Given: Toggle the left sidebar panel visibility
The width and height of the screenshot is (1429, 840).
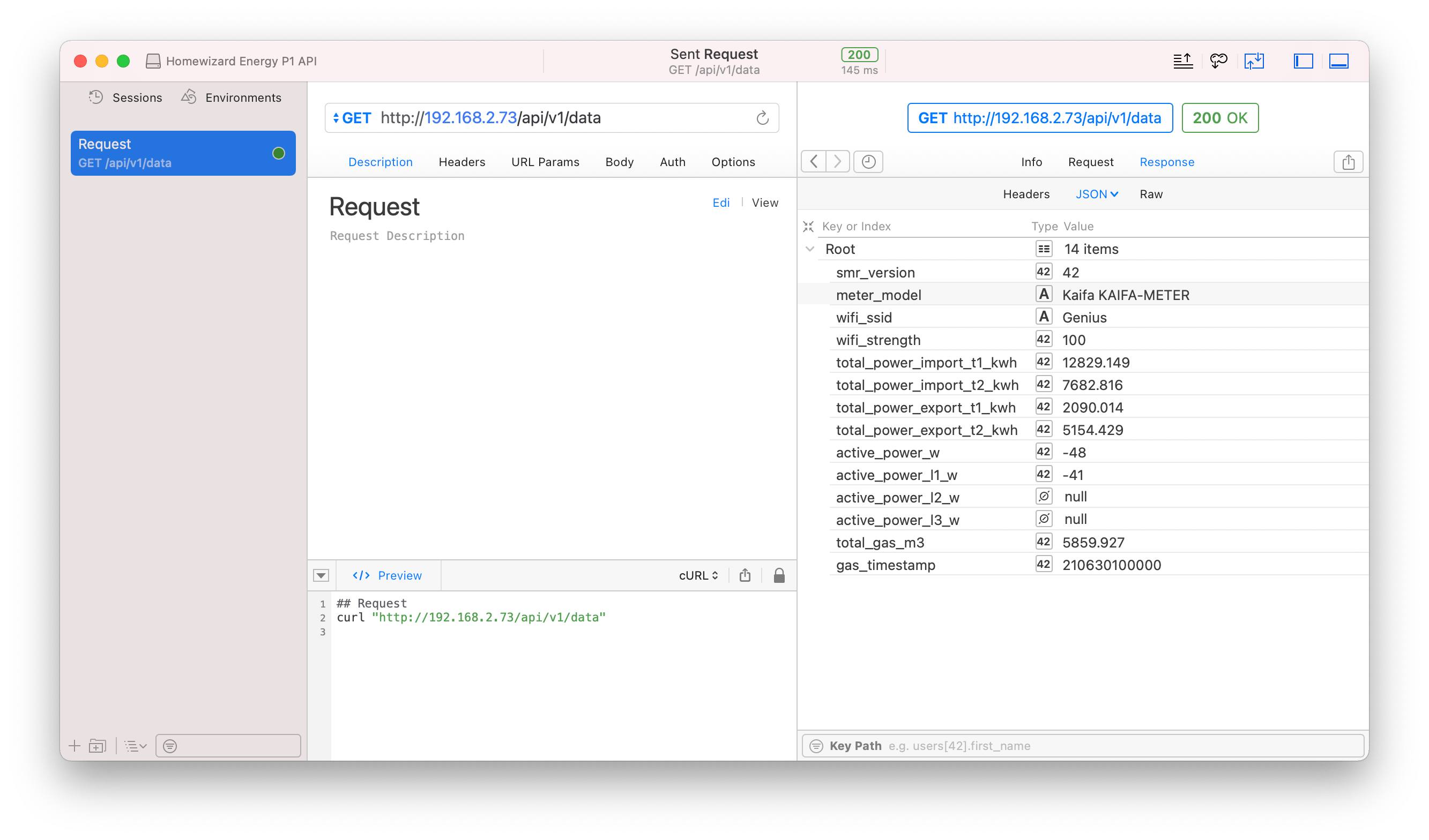Looking at the screenshot, I should (1303, 61).
